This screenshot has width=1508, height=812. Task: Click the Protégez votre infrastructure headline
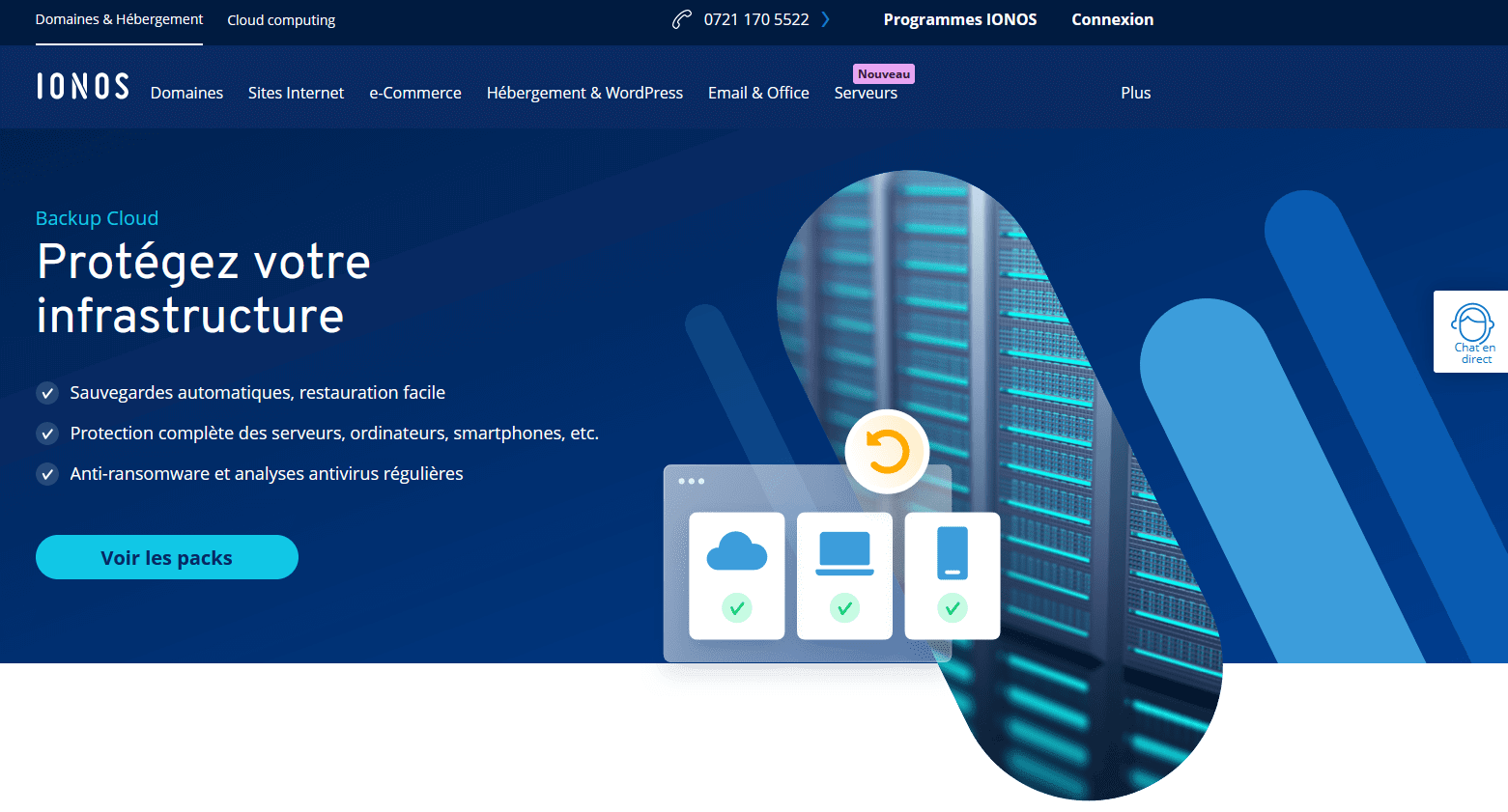click(x=203, y=288)
